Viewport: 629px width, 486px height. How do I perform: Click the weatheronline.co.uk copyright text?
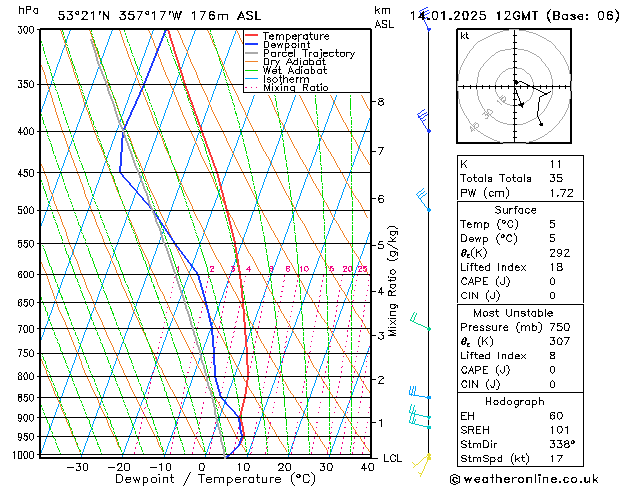coord(524,479)
